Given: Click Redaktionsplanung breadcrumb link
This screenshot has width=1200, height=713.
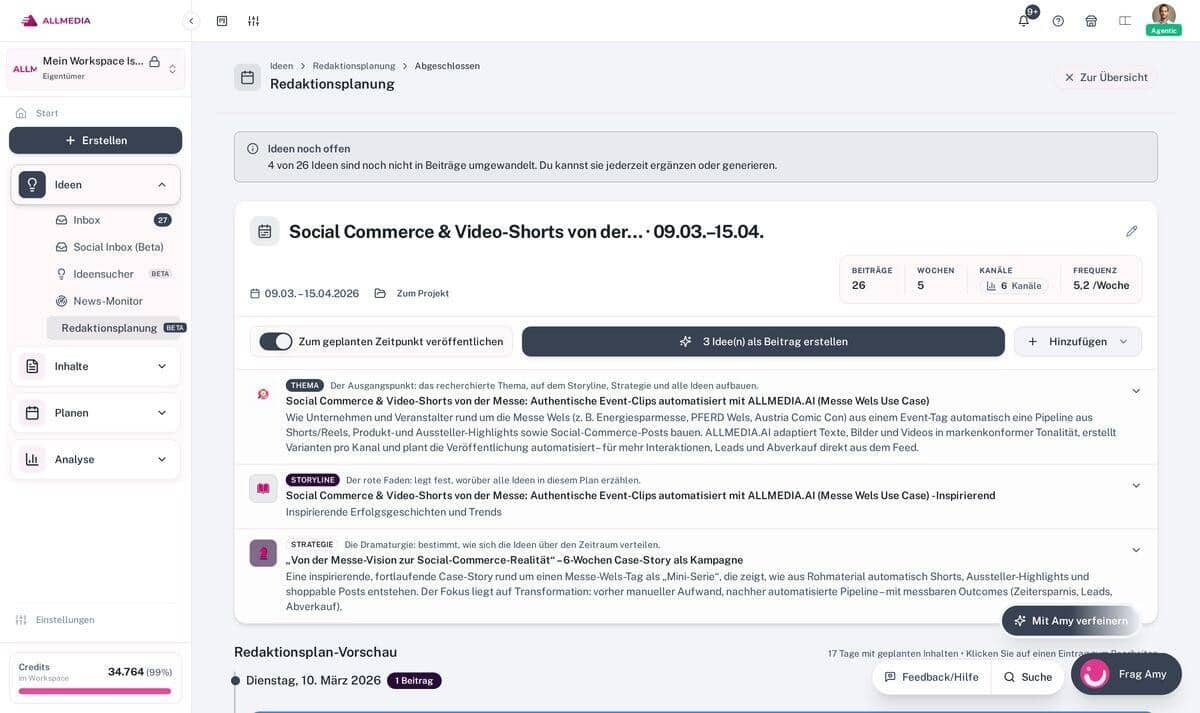Looking at the screenshot, I should 354,66.
